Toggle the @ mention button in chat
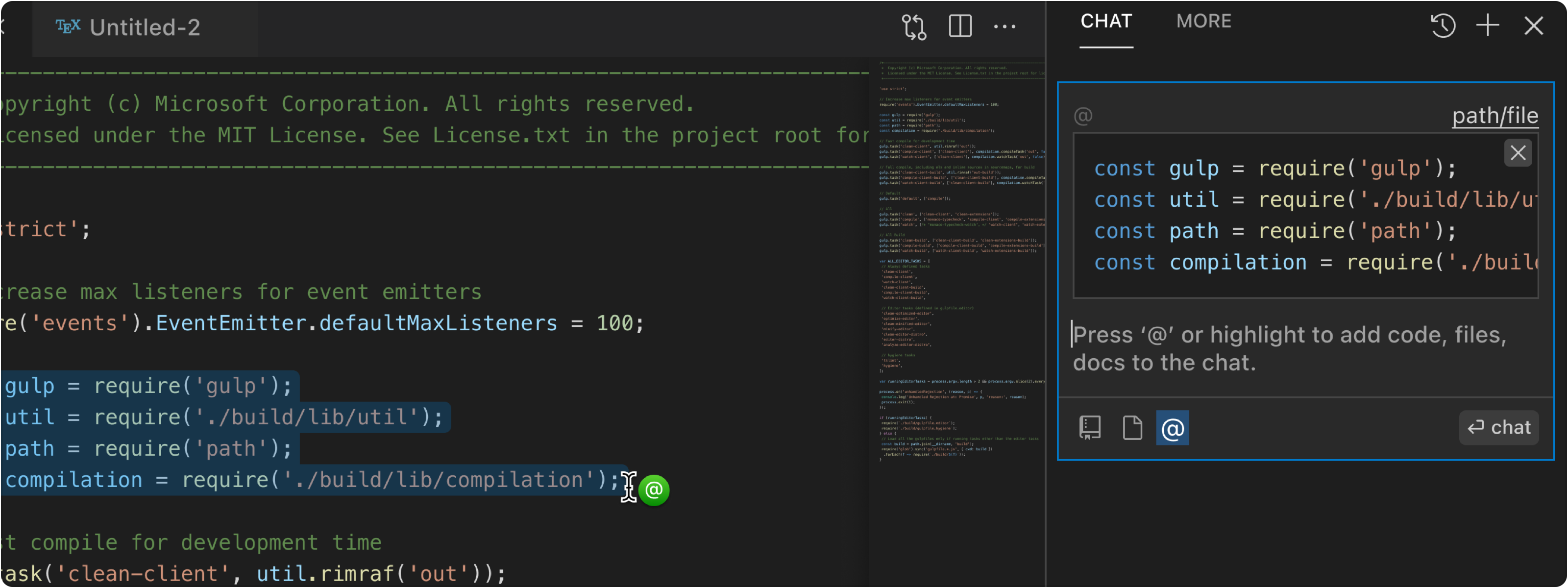Screen dimensions: 1568x588 click(1173, 429)
